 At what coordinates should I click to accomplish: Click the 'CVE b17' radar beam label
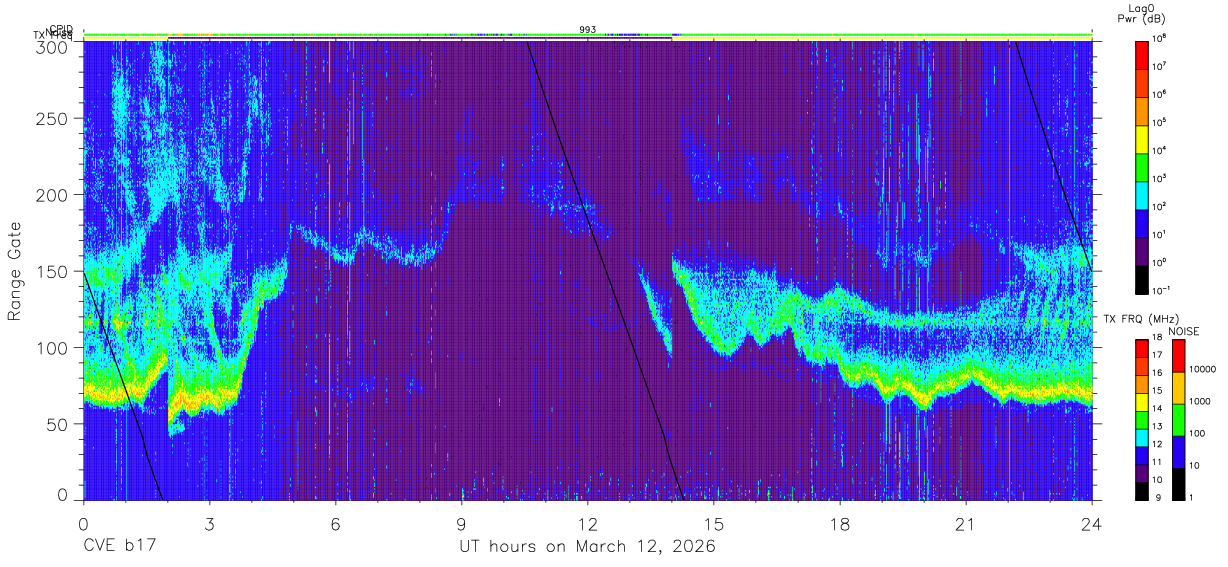119,547
